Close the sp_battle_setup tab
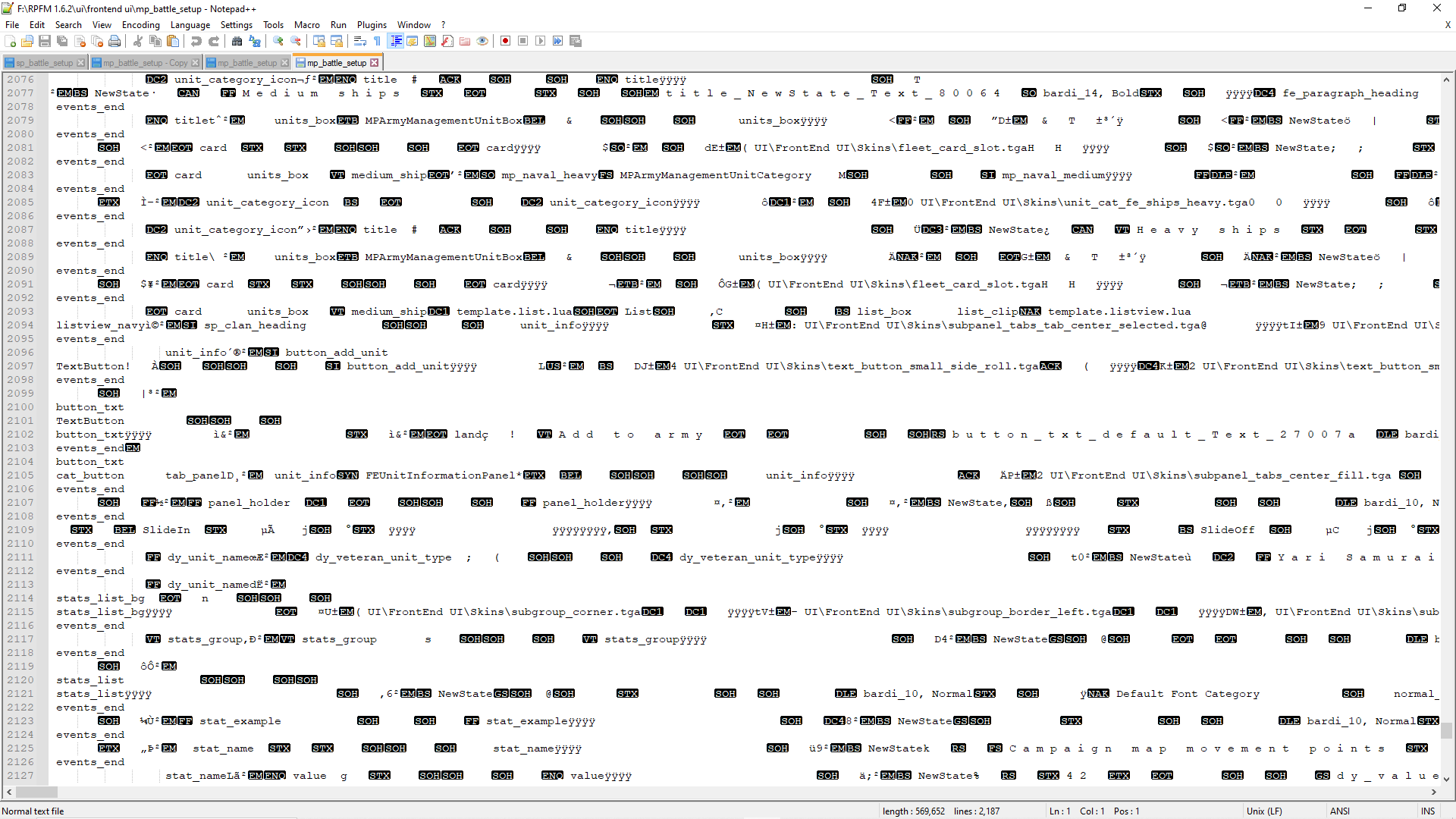 [81, 63]
